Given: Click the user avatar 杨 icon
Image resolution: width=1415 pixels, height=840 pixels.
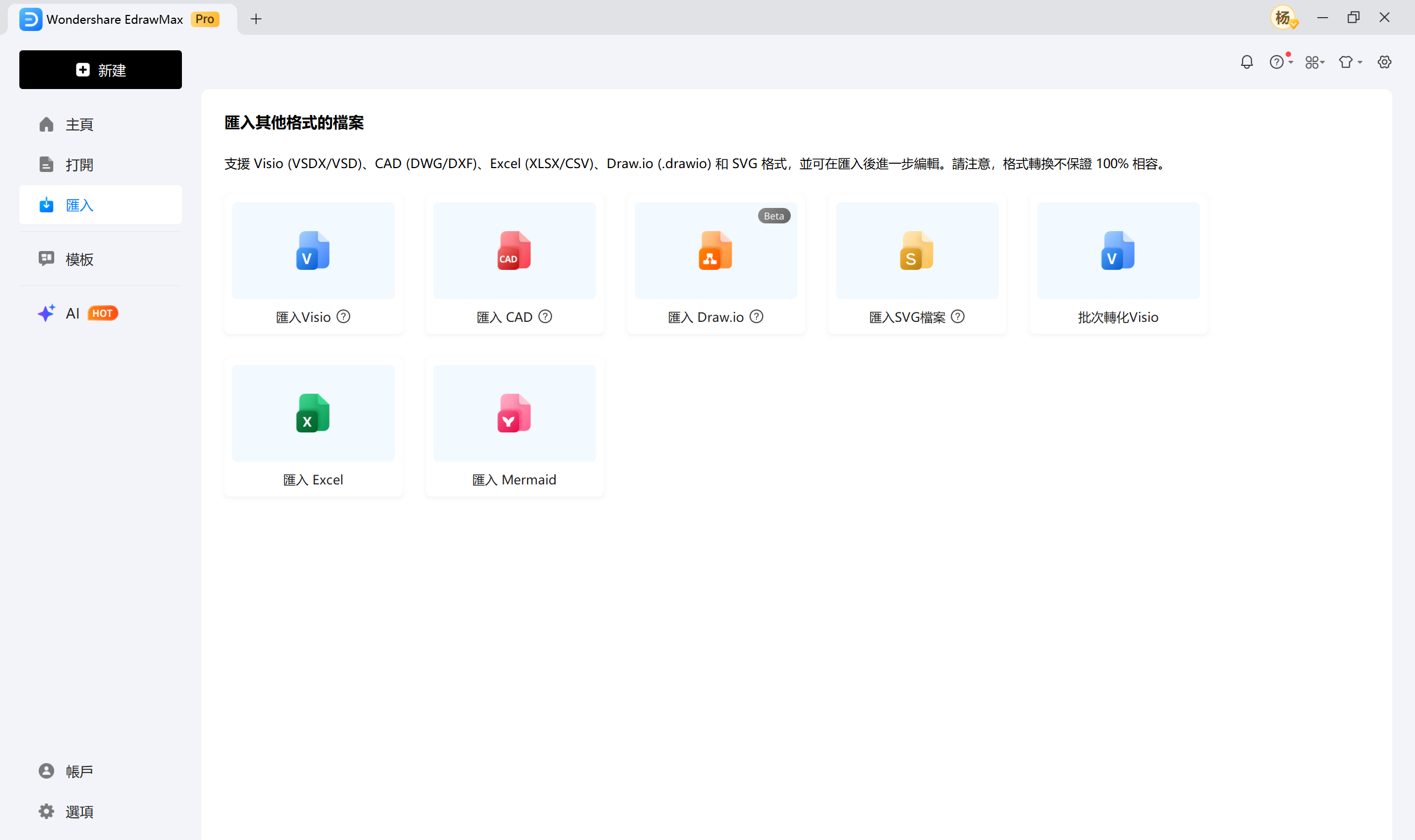Looking at the screenshot, I should 1283,18.
